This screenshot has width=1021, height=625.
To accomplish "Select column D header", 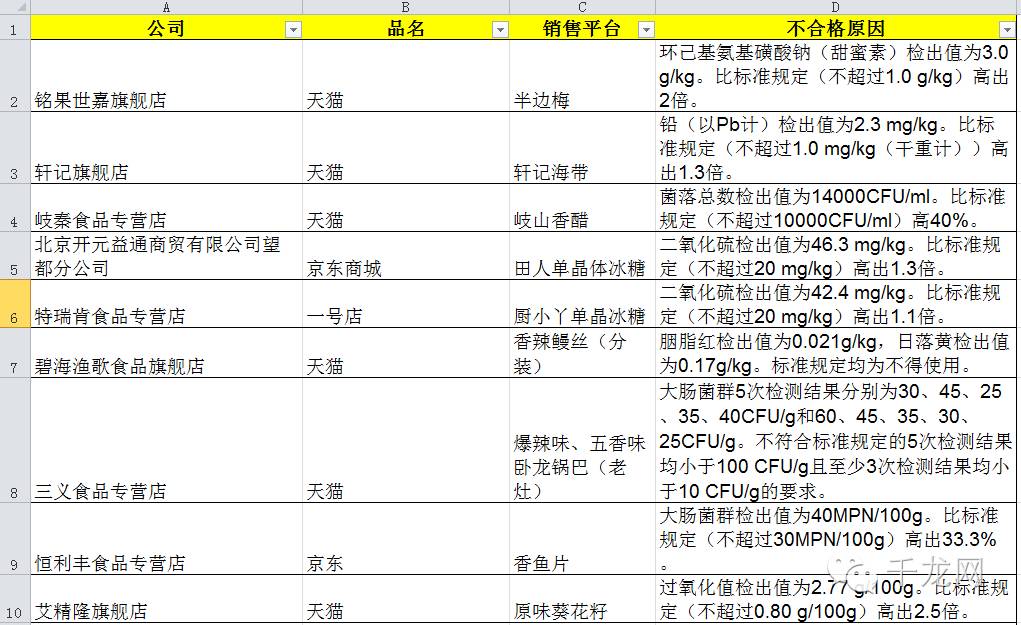I will (x=834, y=8).
